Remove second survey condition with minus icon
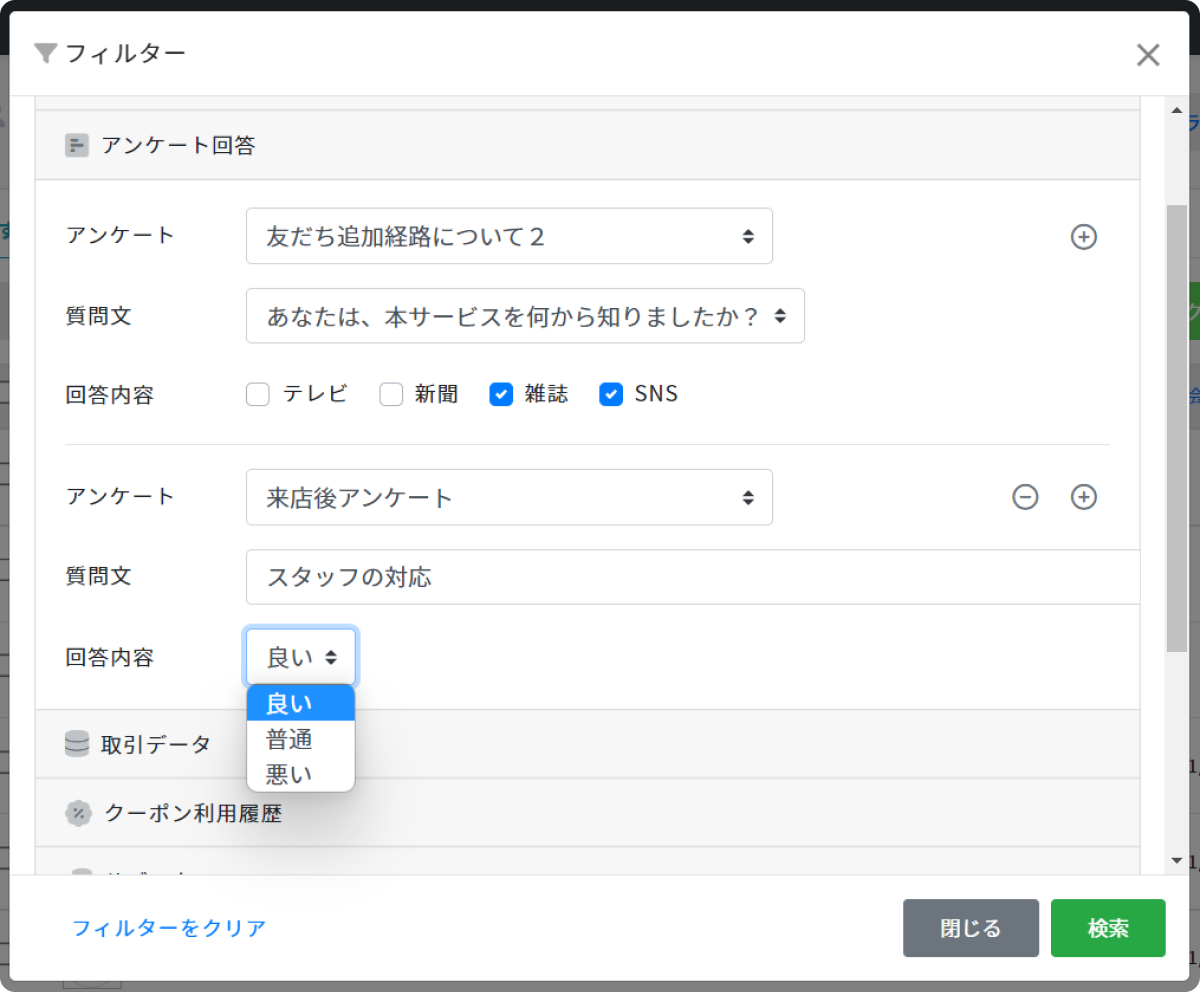1200x992 pixels. [x=1025, y=497]
